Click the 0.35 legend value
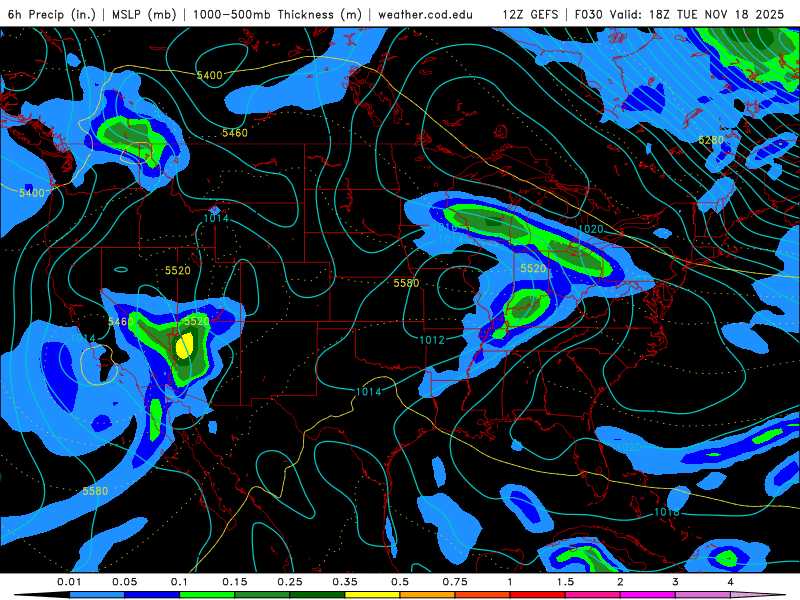 (345, 582)
